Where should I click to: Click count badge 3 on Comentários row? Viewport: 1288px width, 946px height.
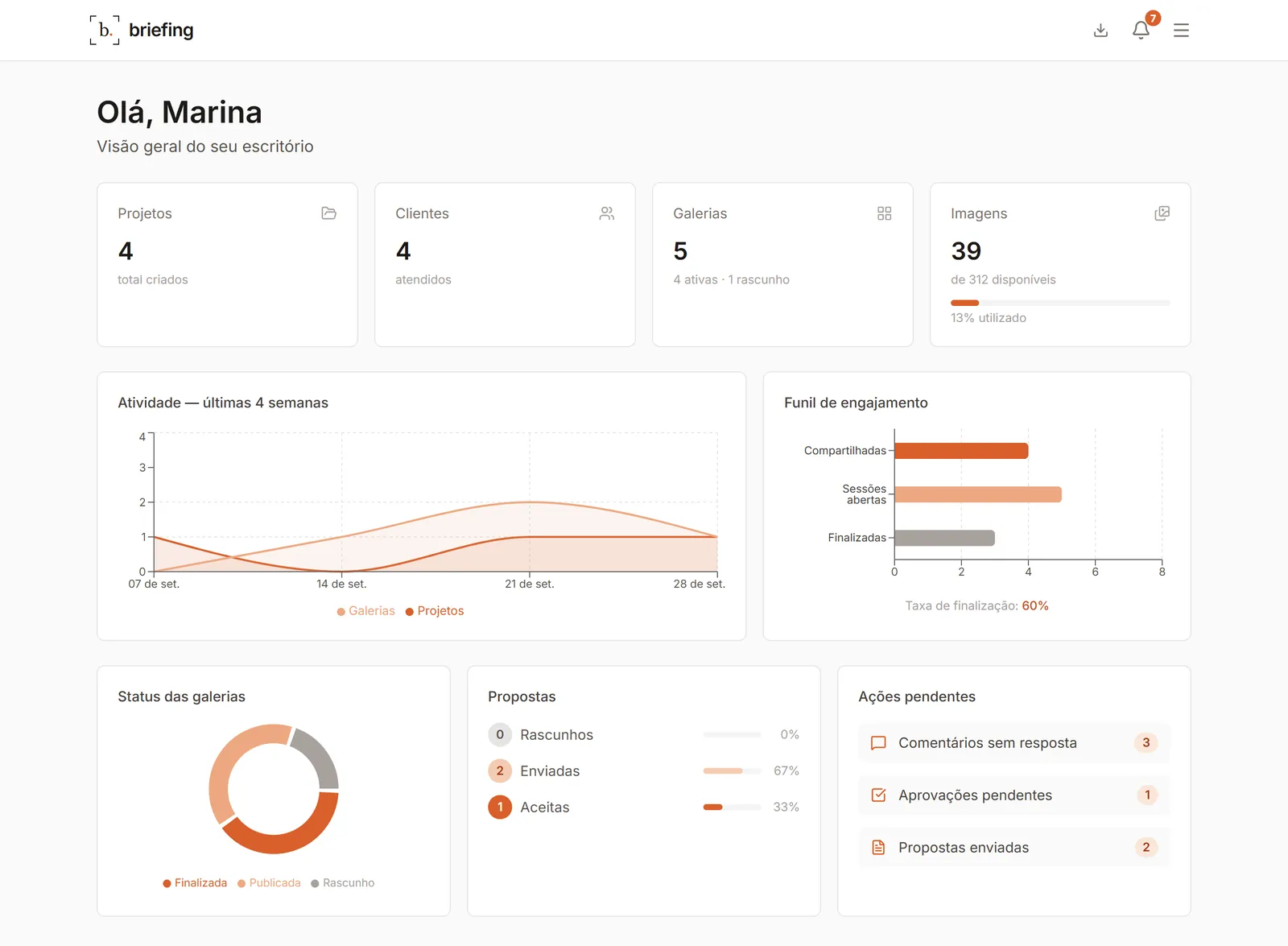tap(1146, 743)
